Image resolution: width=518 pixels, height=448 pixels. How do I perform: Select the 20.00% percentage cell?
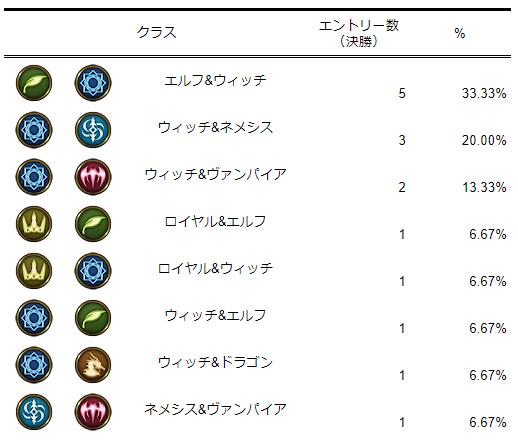[484, 140]
